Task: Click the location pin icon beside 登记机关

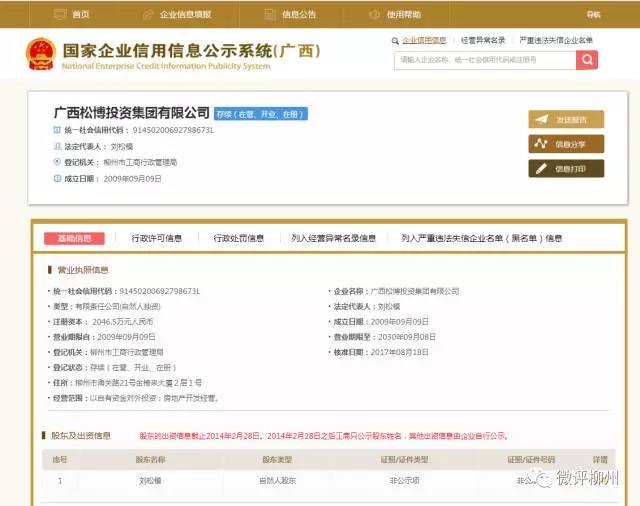Action: coord(57,162)
